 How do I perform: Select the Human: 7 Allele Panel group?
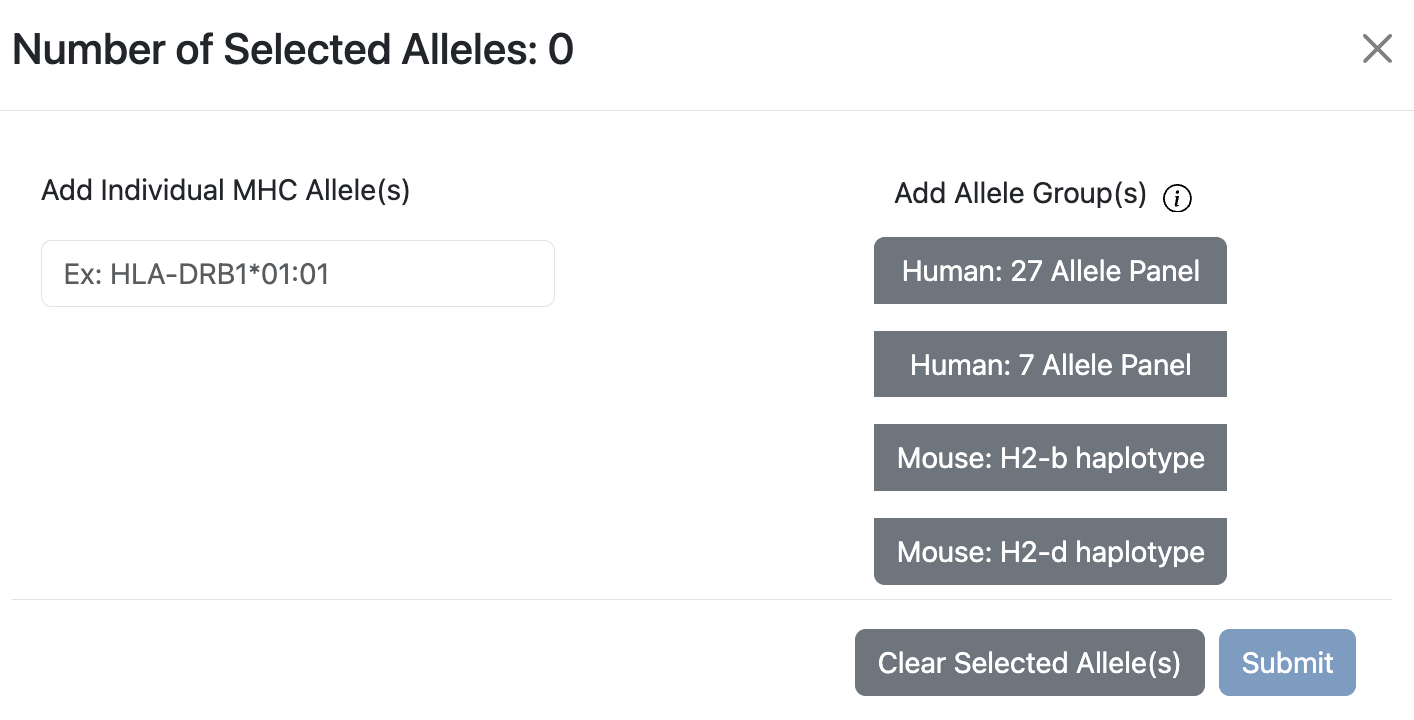point(1050,364)
